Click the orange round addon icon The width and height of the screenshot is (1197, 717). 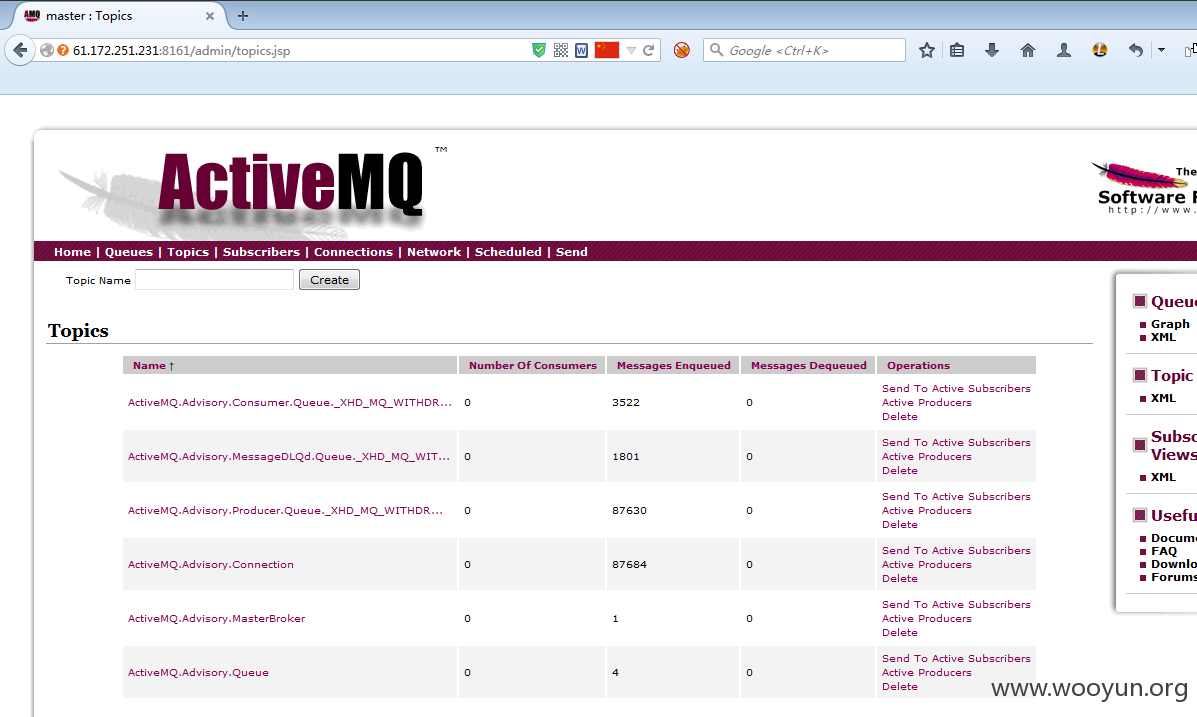click(x=1099, y=50)
